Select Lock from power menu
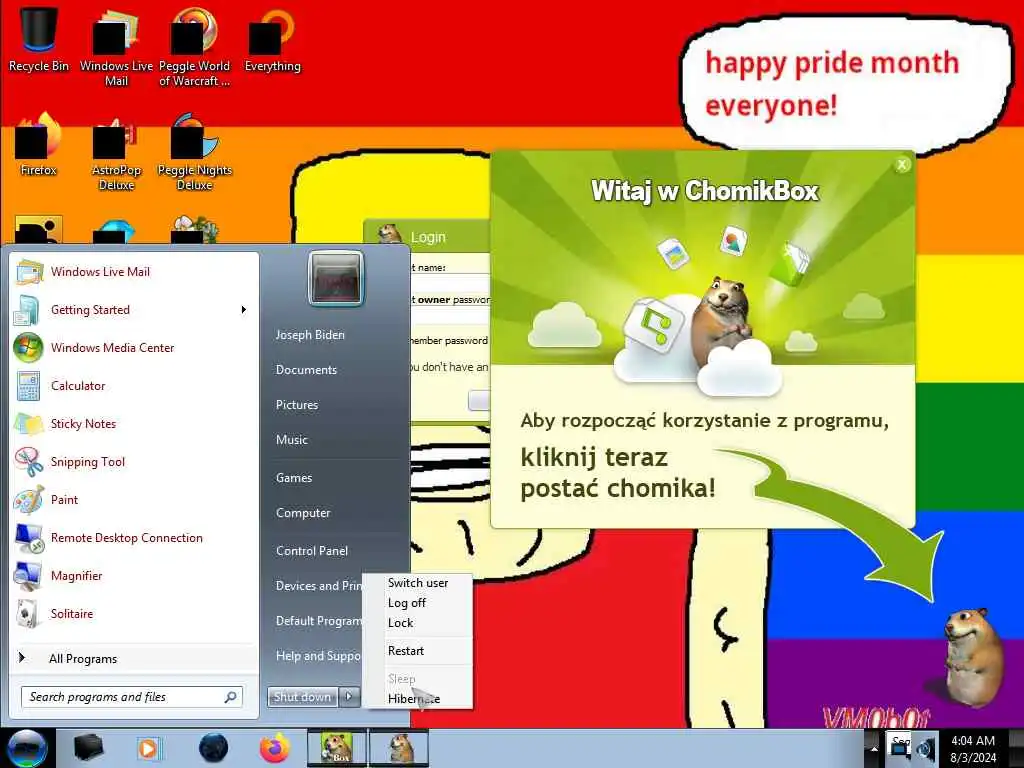The image size is (1024, 768). (x=417, y=622)
